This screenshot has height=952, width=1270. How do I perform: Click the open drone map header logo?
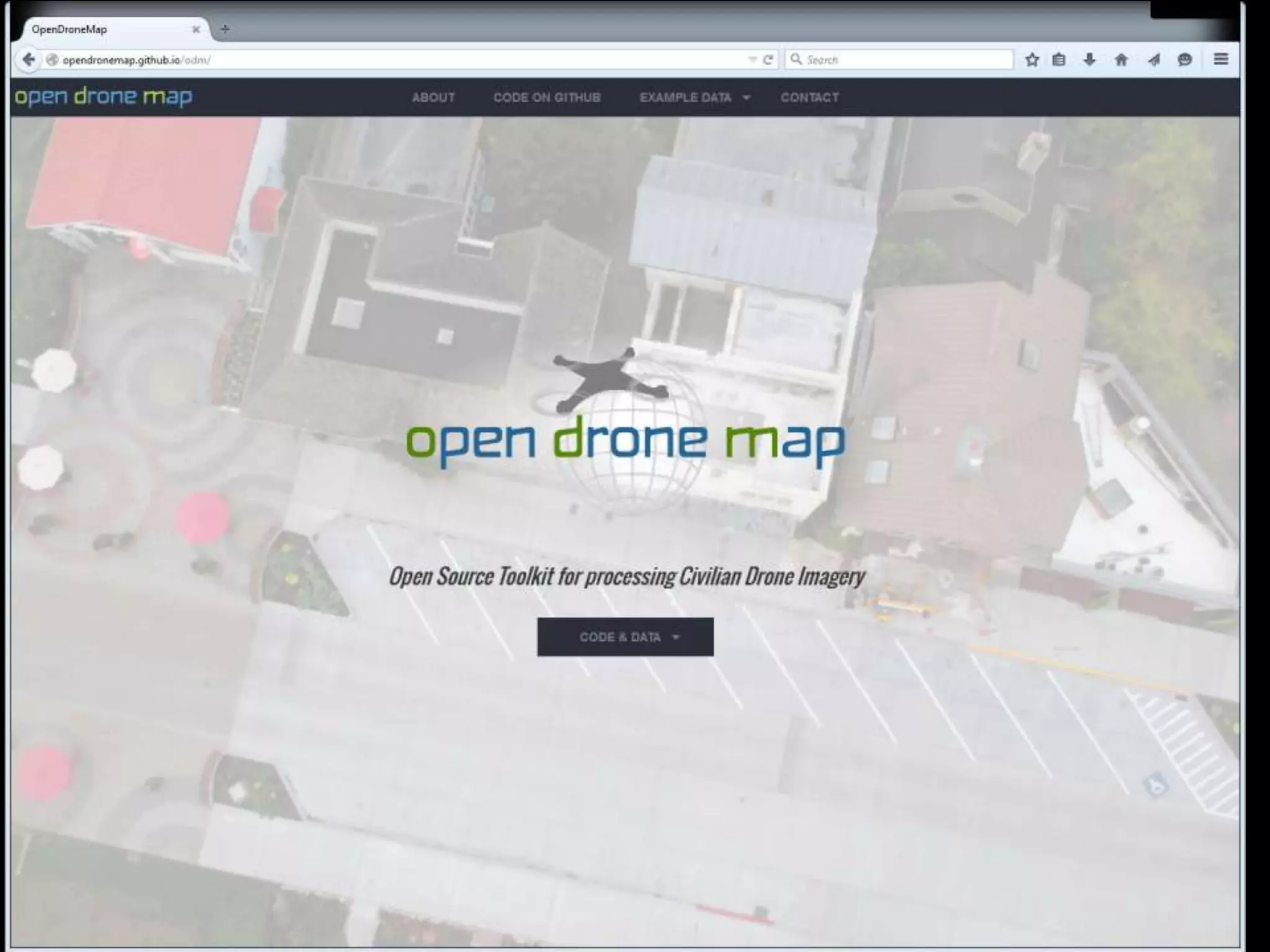pos(104,97)
